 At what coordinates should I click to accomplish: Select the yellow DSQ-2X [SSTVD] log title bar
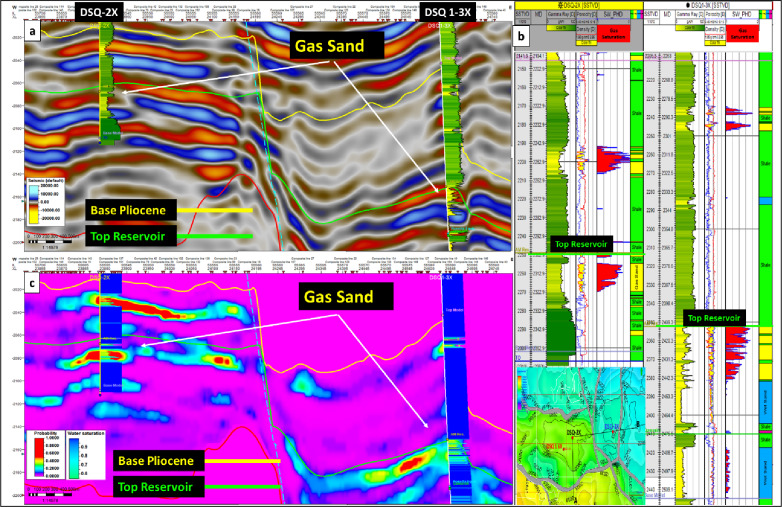click(579, 5)
